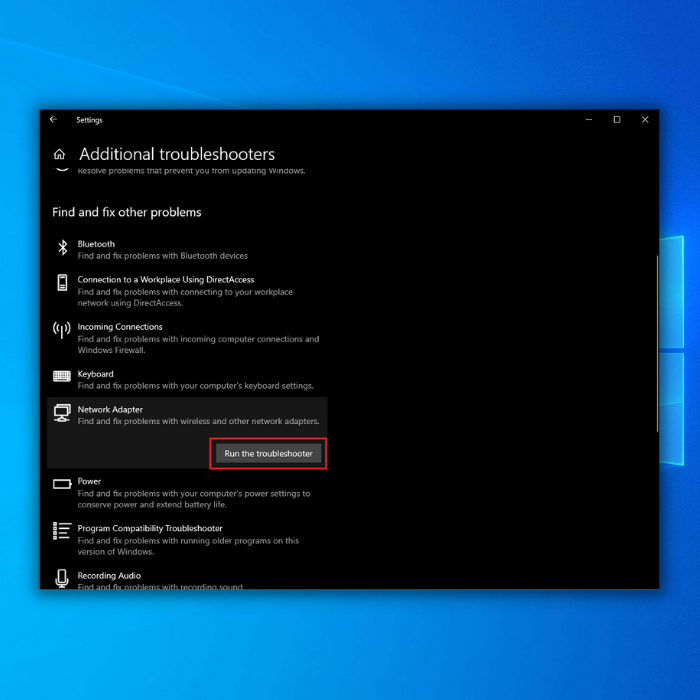Click the Bluetooth symbol icon
The height and width of the screenshot is (700, 700).
pyautogui.click(x=62, y=247)
